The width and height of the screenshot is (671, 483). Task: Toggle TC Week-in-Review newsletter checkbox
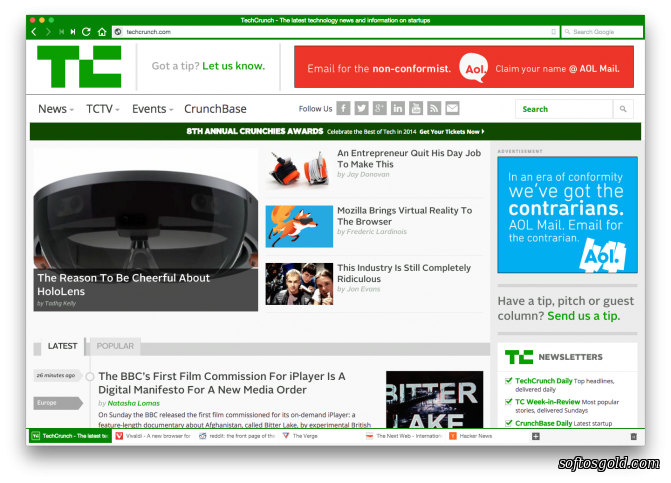508,402
